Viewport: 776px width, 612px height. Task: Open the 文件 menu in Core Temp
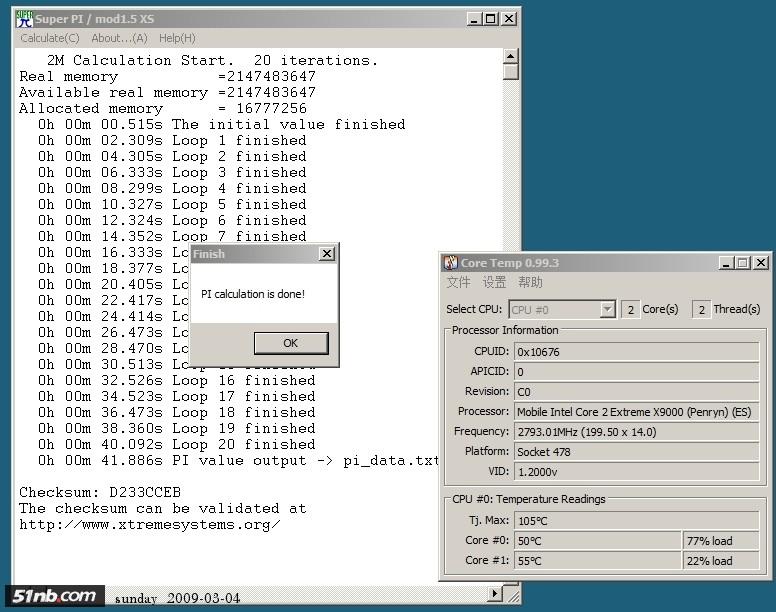[x=458, y=283]
